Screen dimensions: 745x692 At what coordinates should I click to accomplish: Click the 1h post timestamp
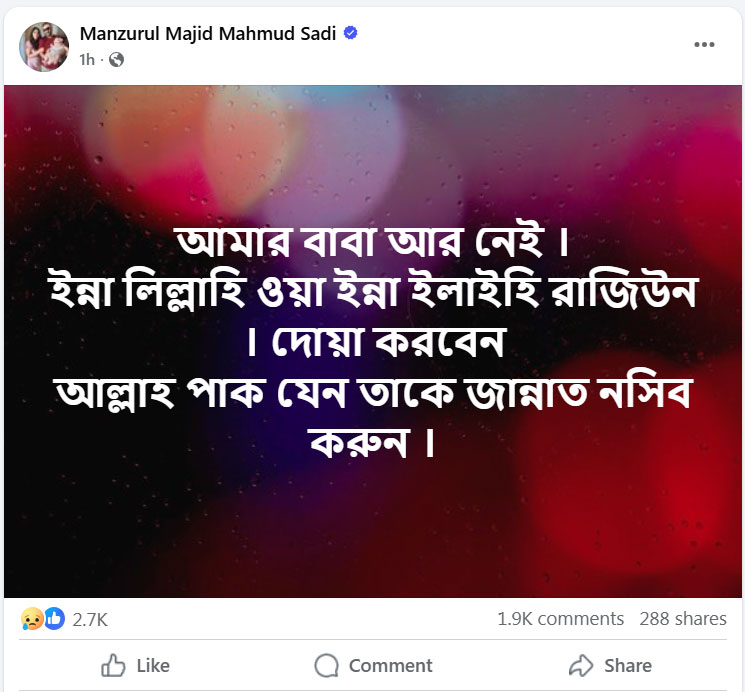pos(87,60)
